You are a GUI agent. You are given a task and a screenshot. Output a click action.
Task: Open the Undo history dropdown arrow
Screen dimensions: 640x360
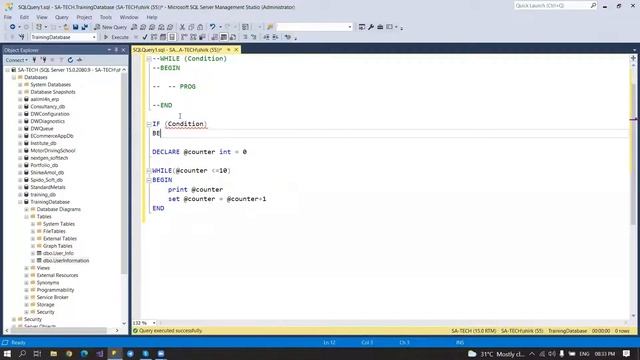220,27
